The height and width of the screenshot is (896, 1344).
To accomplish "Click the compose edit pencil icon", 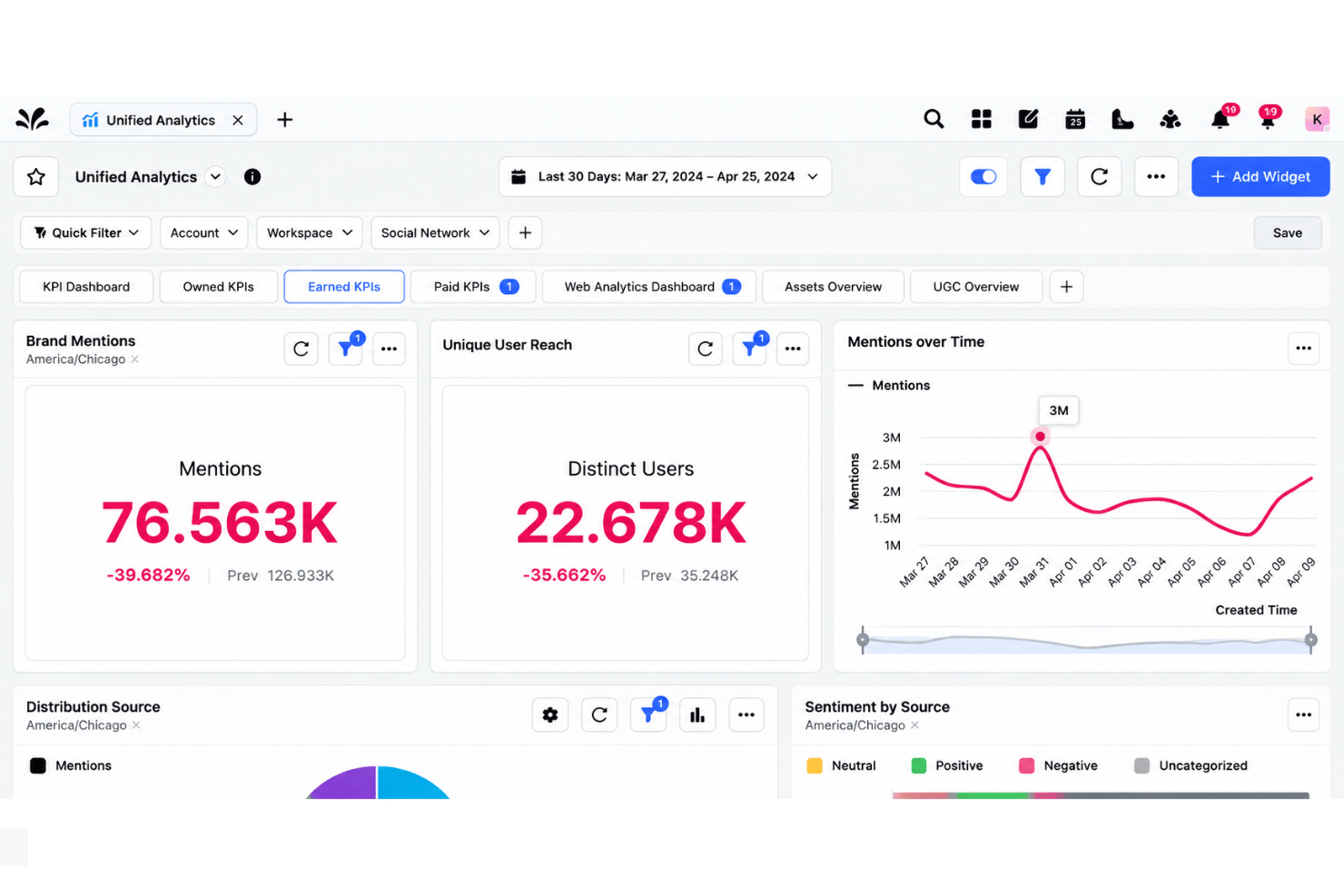I will coord(1028,119).
